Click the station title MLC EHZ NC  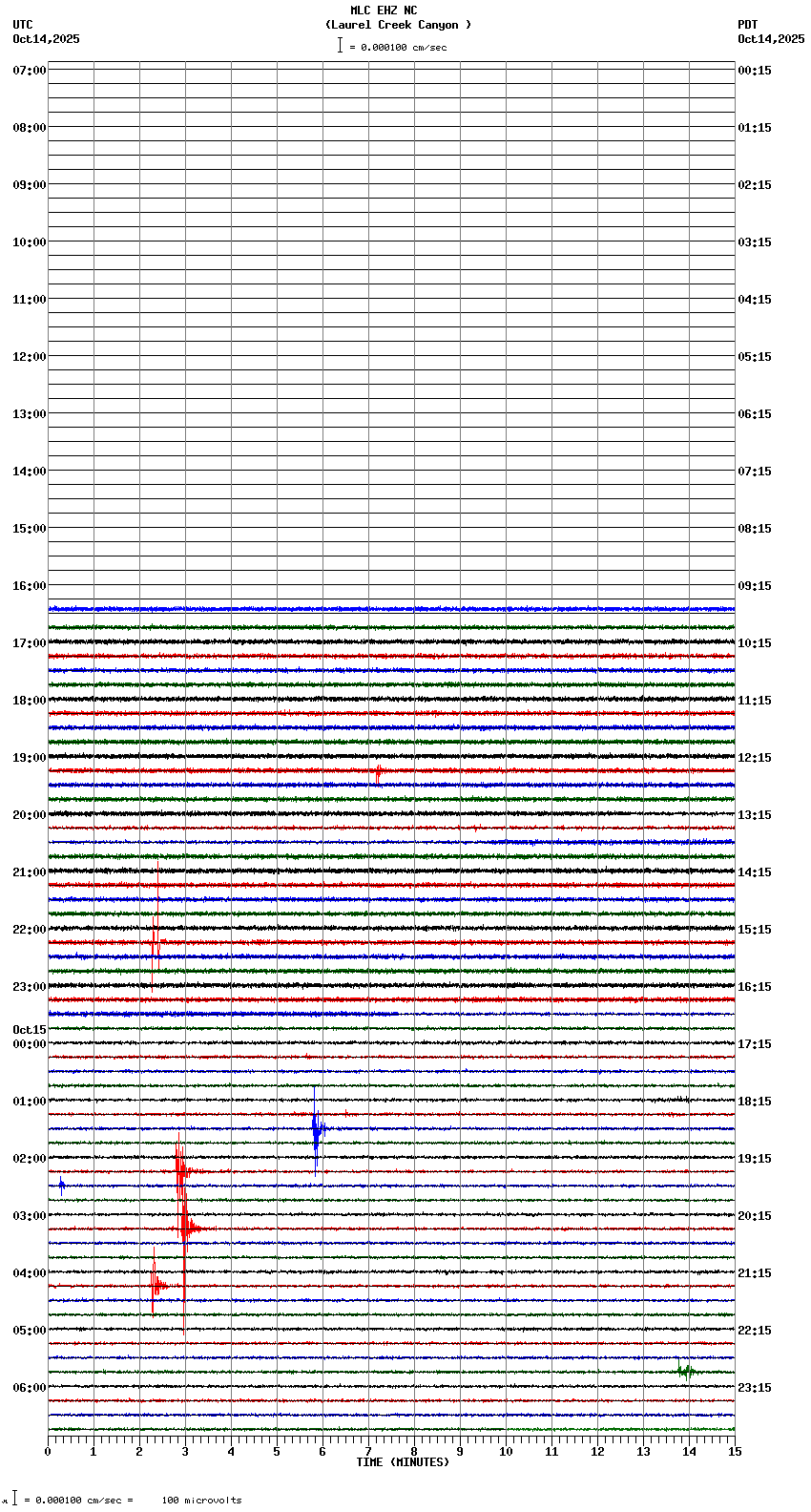384,10
